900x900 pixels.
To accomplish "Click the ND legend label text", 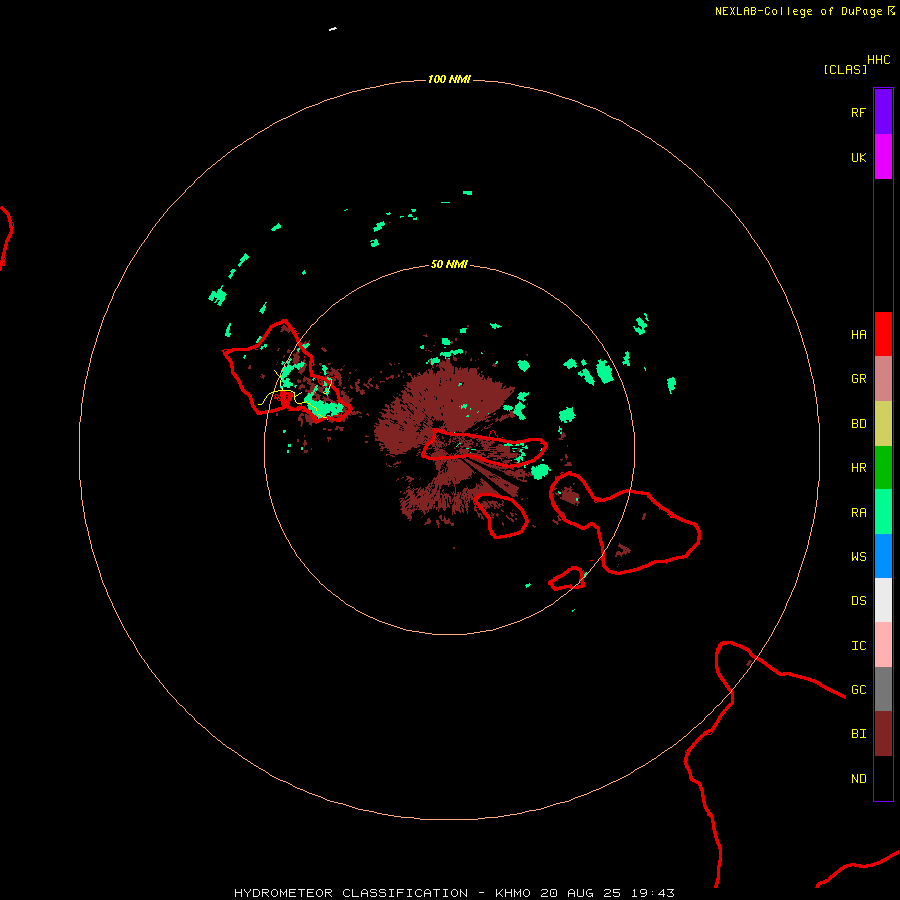I will click(x=858, y=779).
